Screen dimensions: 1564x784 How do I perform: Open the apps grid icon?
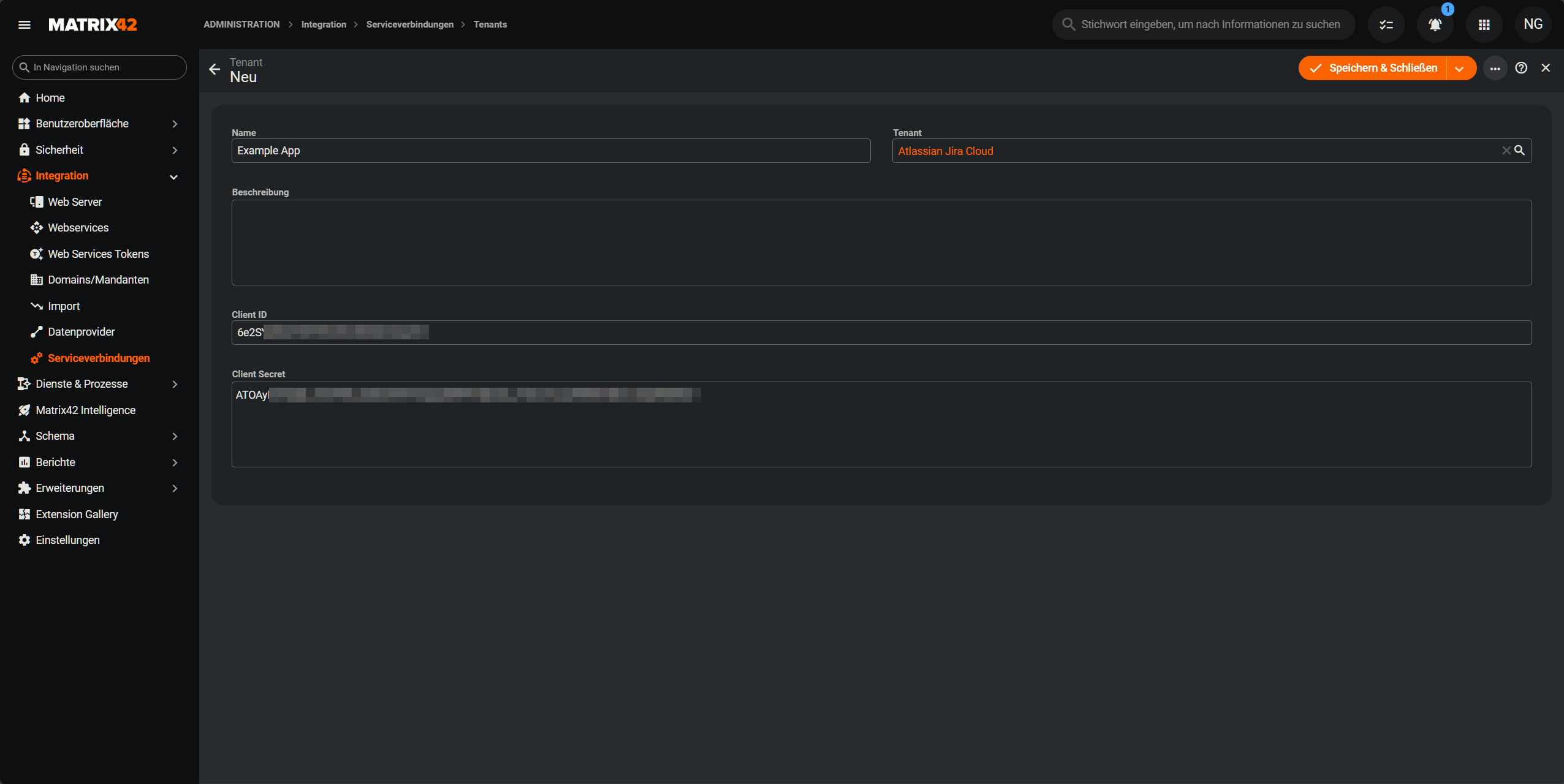[1484, 24]
